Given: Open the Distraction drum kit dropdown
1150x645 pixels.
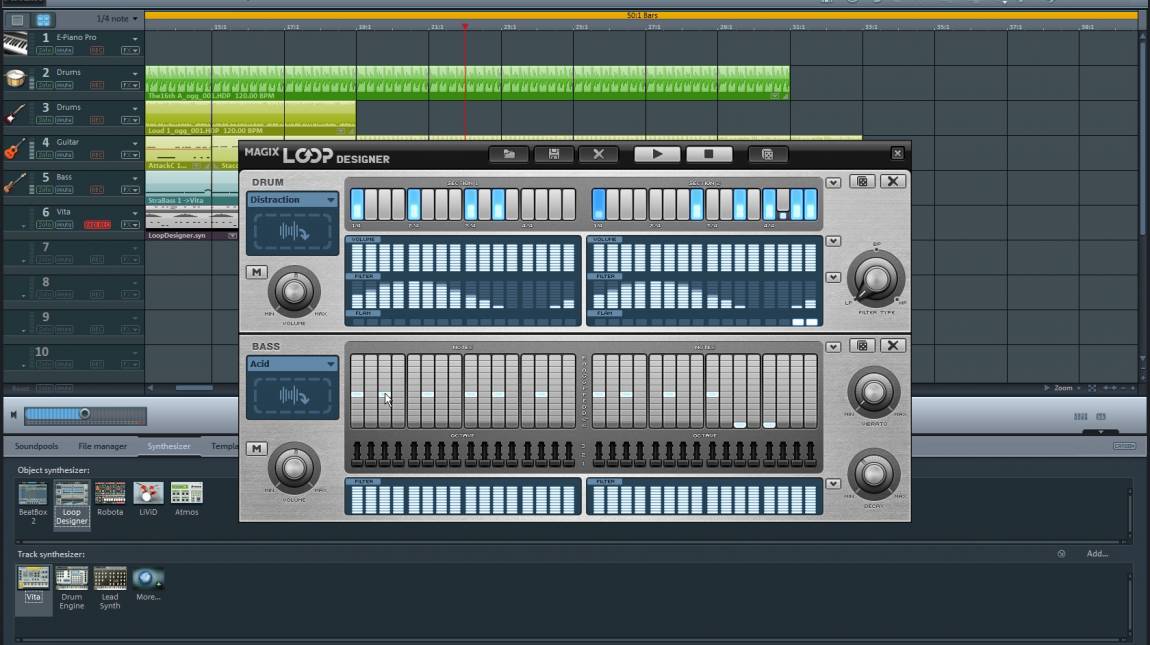Looking at the screenshot, I should pyautogui.click(x=293, y=200).
